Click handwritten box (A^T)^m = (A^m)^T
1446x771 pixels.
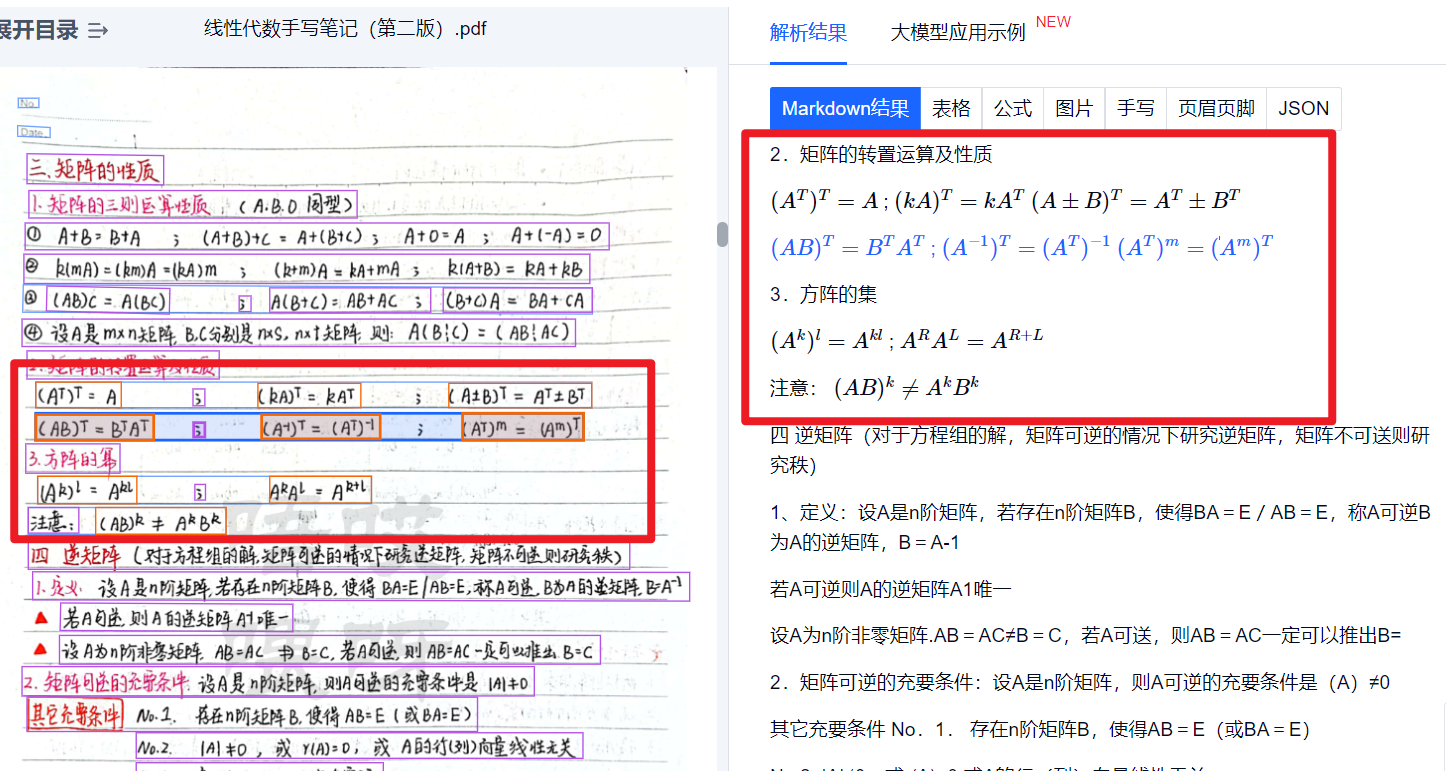pos(523,428)
